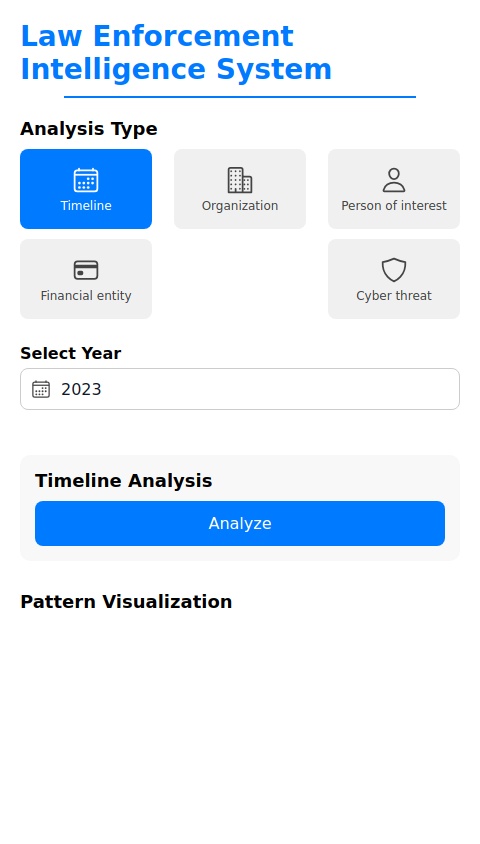Open the year field showing 2023
480x844 pixels.
240,389
